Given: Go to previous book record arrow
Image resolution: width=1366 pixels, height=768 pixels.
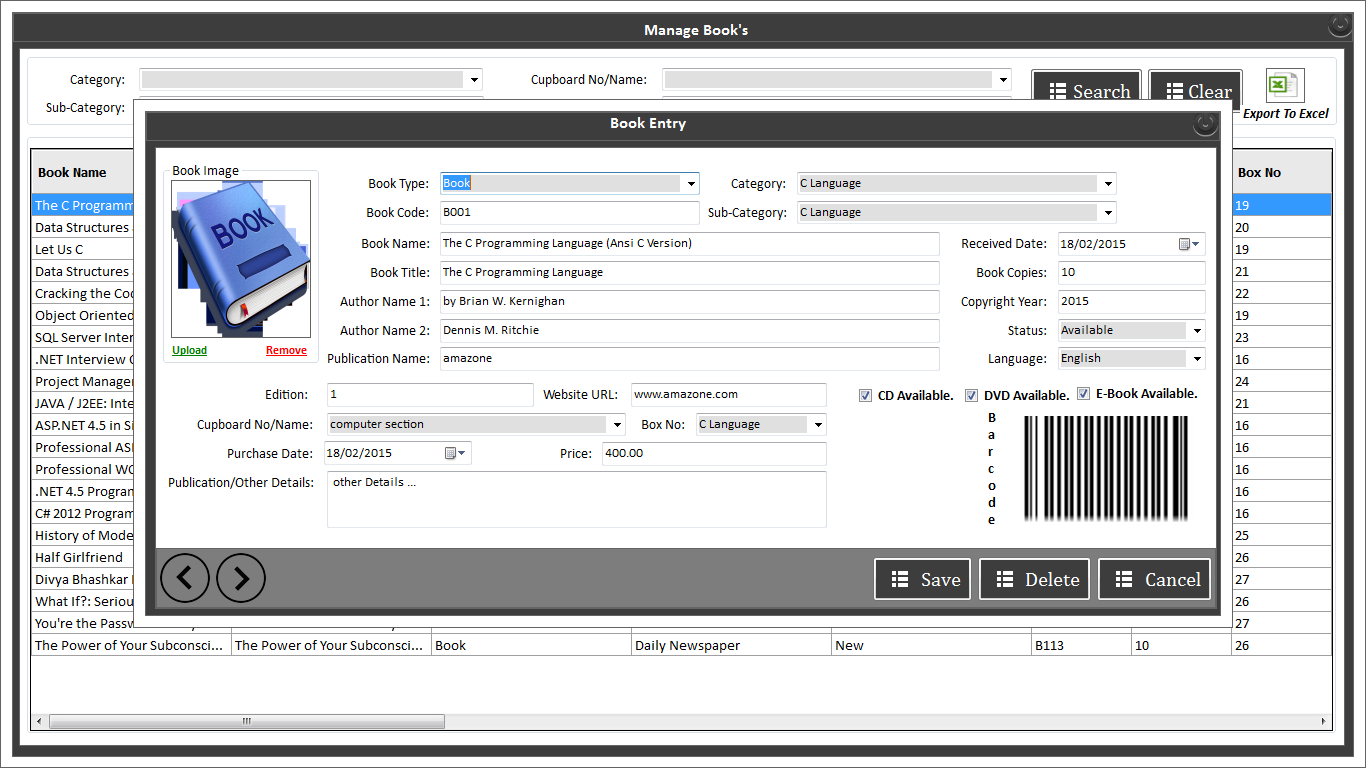Looking at the screenshot, I should pyautogui.click(x=185, y=577).
